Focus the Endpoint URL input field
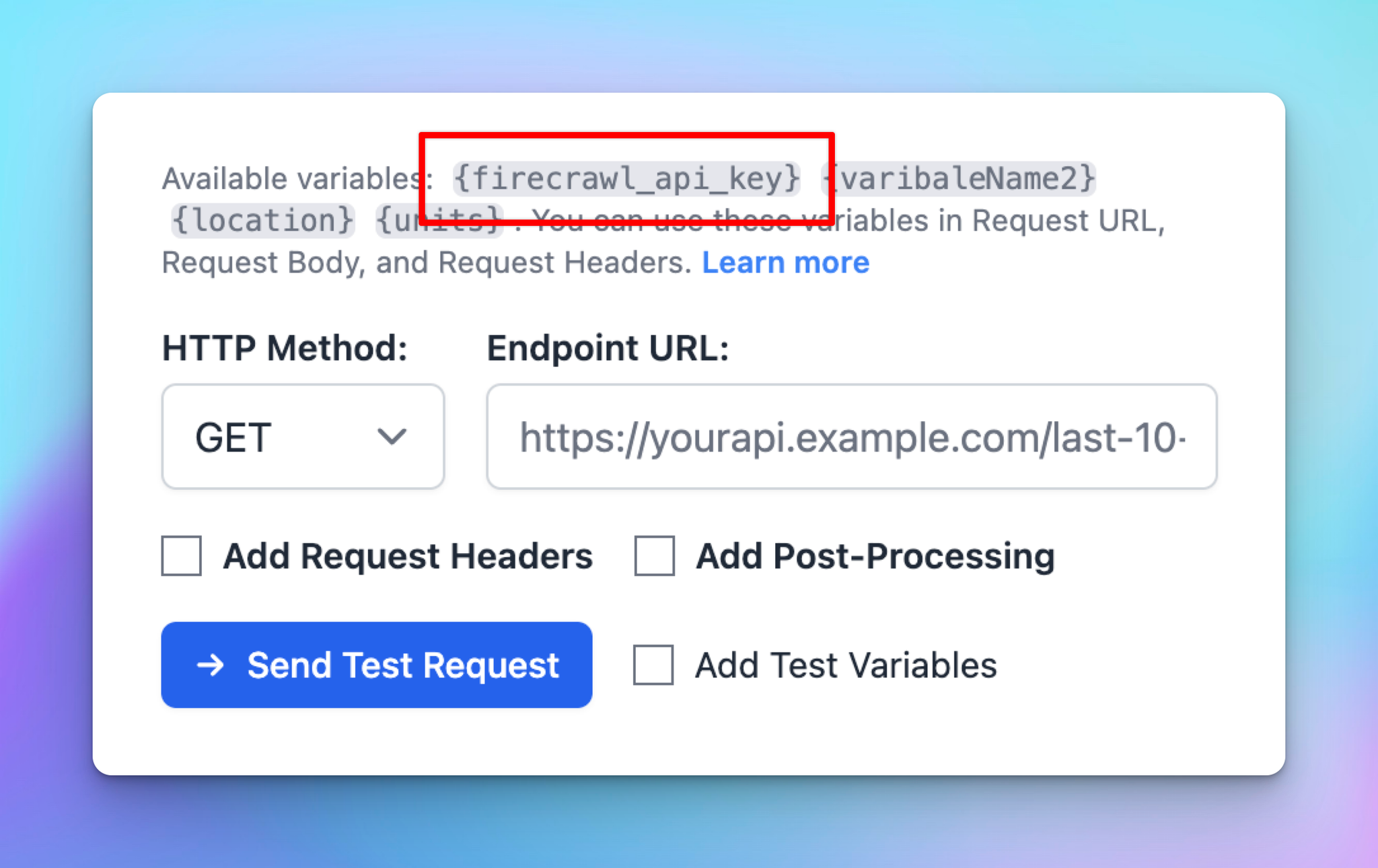Viewport: 1378px width, 868px height. 851,437
